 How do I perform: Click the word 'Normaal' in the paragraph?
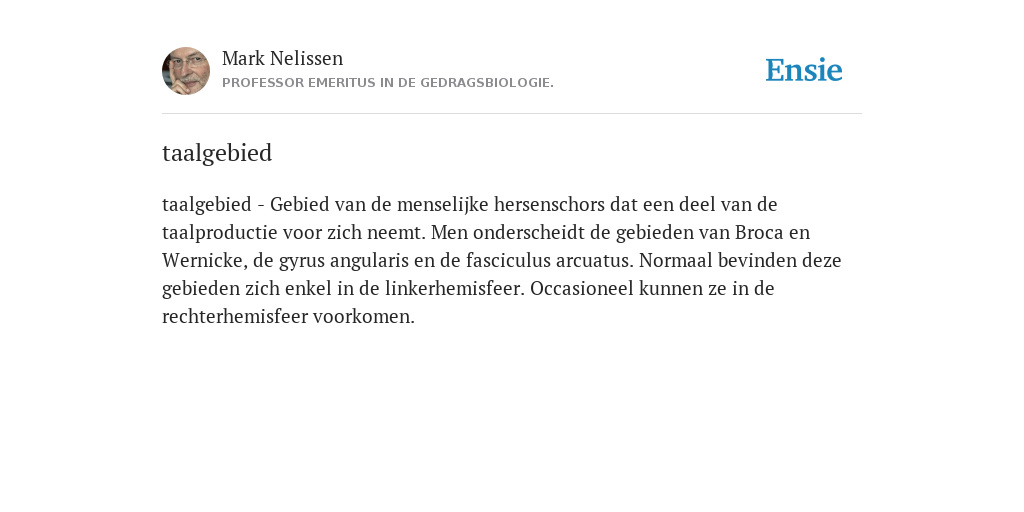676,261
